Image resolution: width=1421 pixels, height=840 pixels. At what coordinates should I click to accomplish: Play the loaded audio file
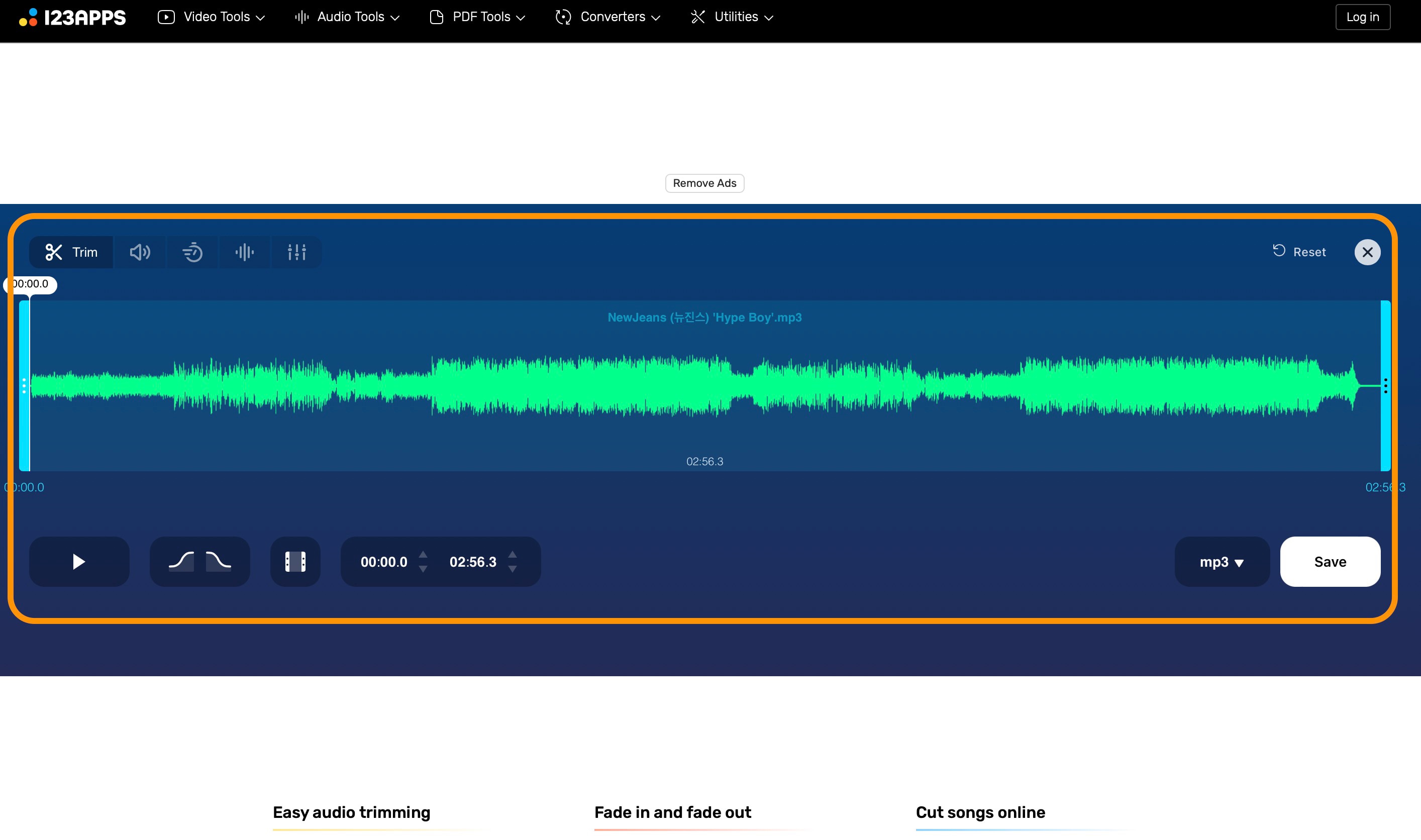tap(79, 561)
